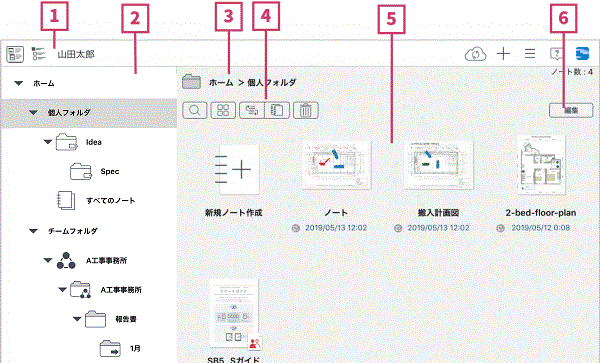Click the notebook display toolbar icon
Screen dimensions: 600x363
click(277, 110)
